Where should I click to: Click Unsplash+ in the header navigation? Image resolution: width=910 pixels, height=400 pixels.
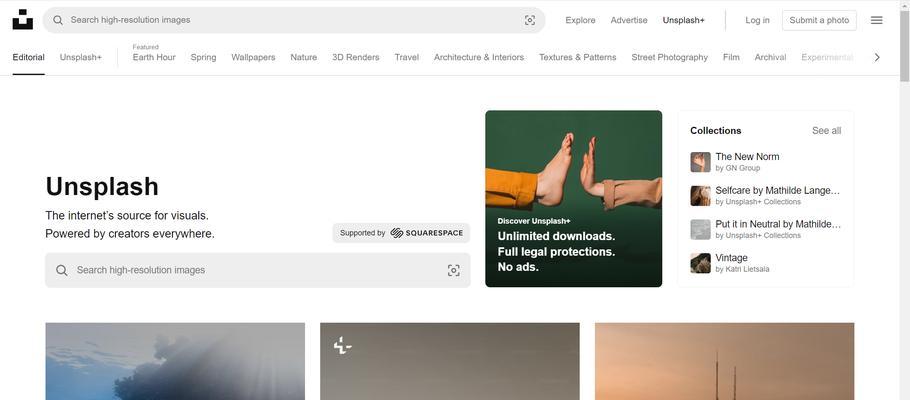coord(684,20)
